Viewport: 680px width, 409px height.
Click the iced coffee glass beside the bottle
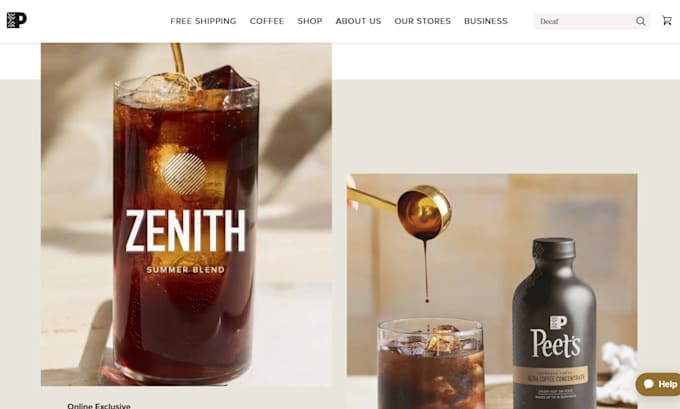[430, 363]
